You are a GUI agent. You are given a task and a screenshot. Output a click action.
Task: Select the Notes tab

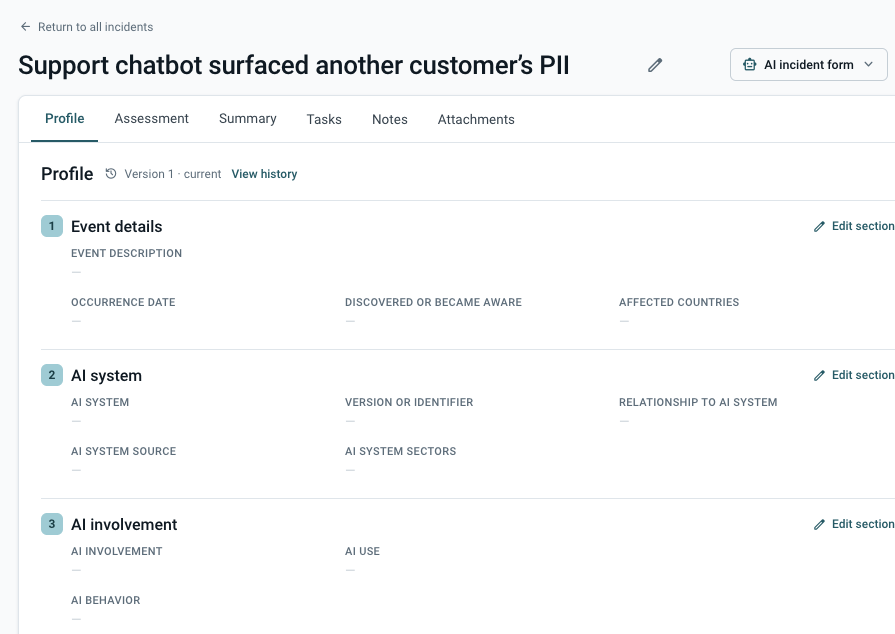(390, 119)
